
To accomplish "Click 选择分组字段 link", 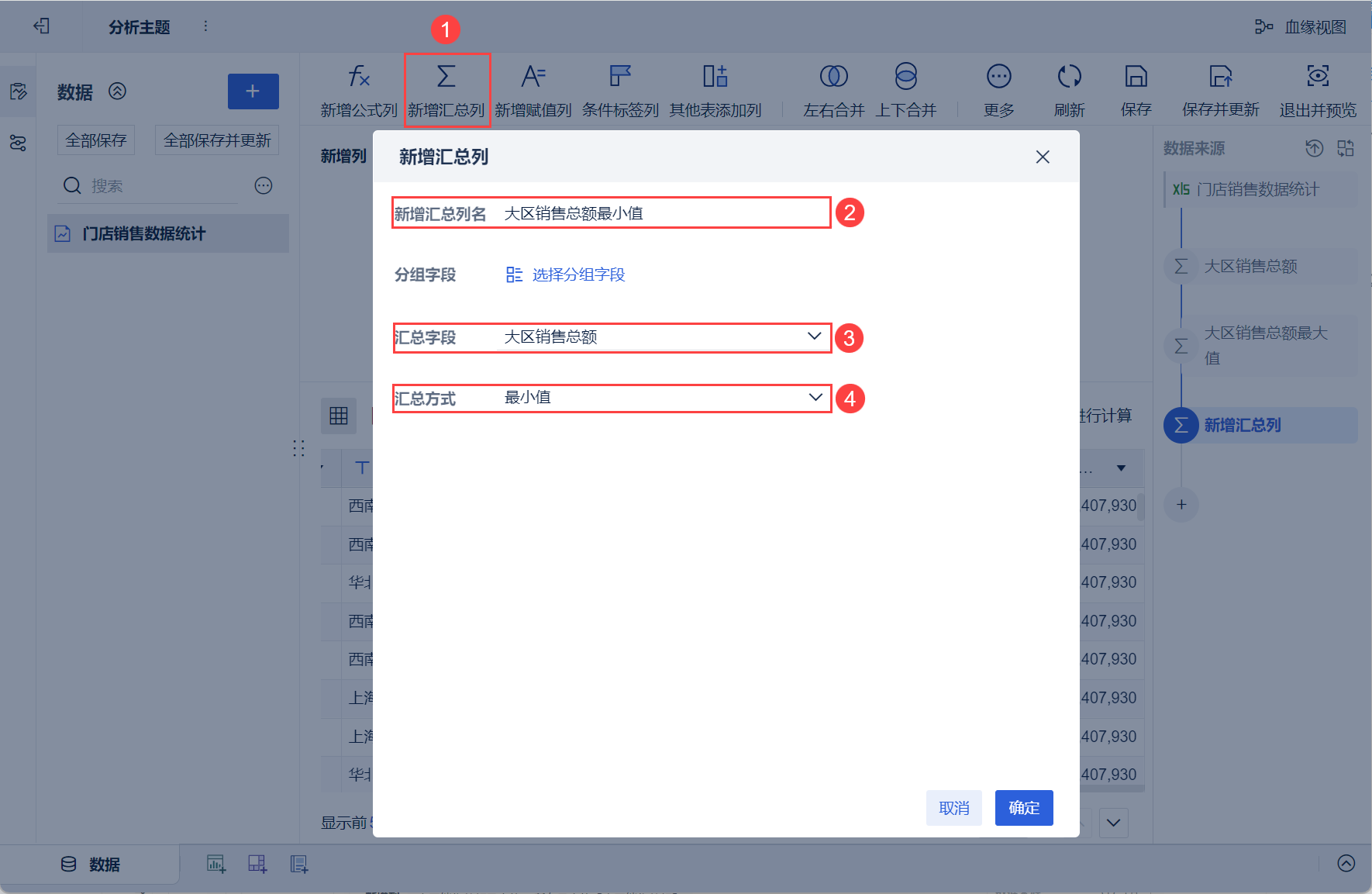I will 566,274.
